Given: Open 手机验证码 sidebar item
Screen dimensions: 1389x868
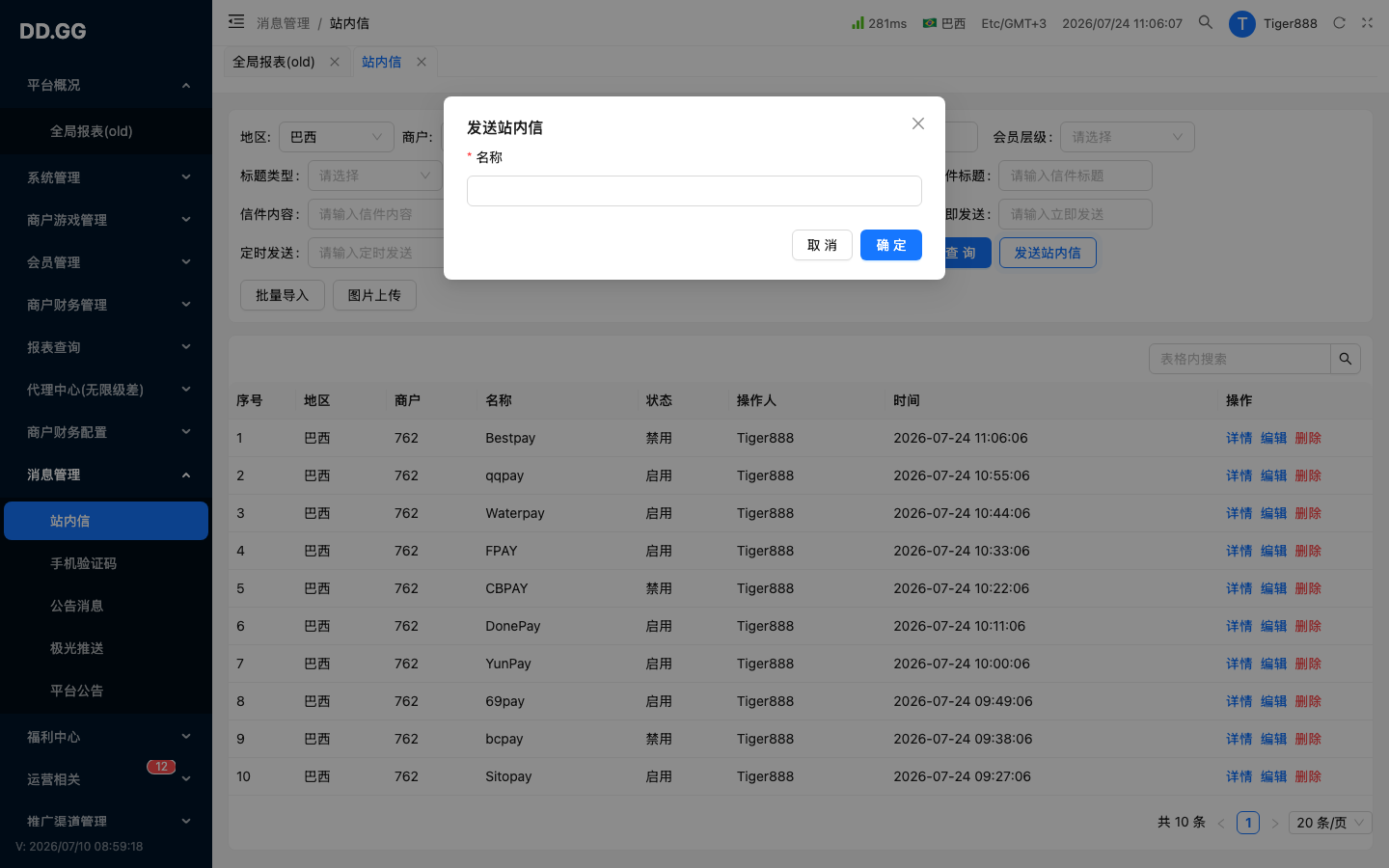Looking at the screenshot, I should (x=106, y=563).
